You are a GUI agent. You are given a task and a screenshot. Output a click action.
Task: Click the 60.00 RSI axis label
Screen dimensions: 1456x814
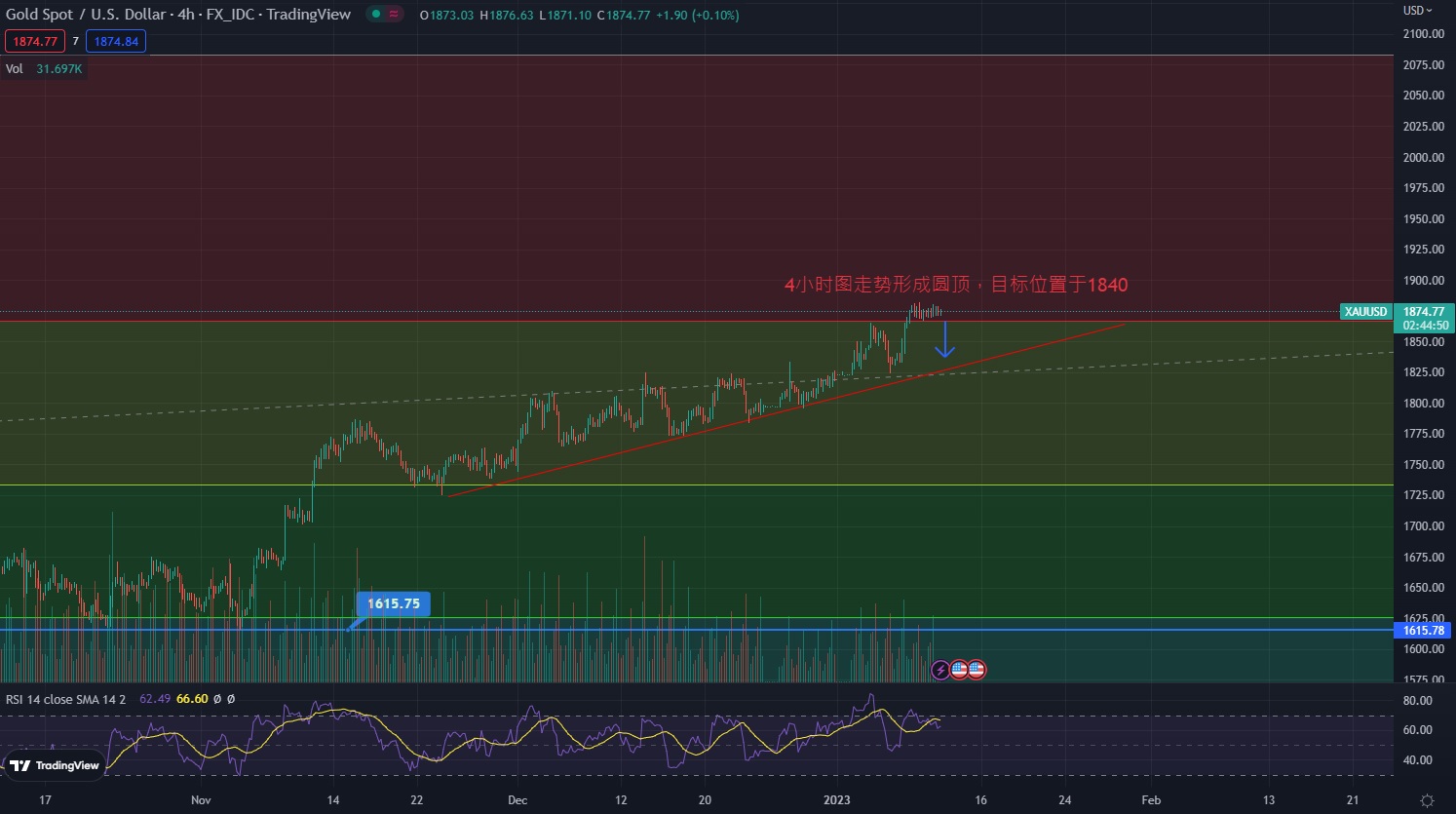(x=1418, y=730)
